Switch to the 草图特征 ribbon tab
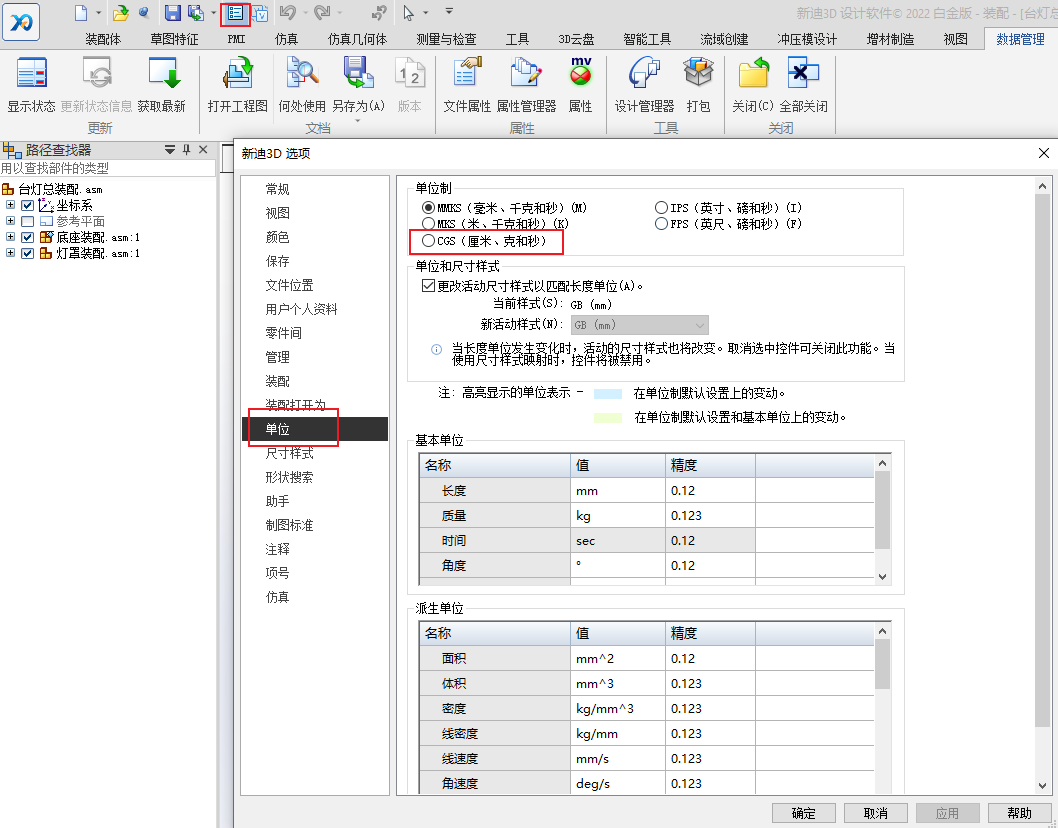 tap(174, 39)
